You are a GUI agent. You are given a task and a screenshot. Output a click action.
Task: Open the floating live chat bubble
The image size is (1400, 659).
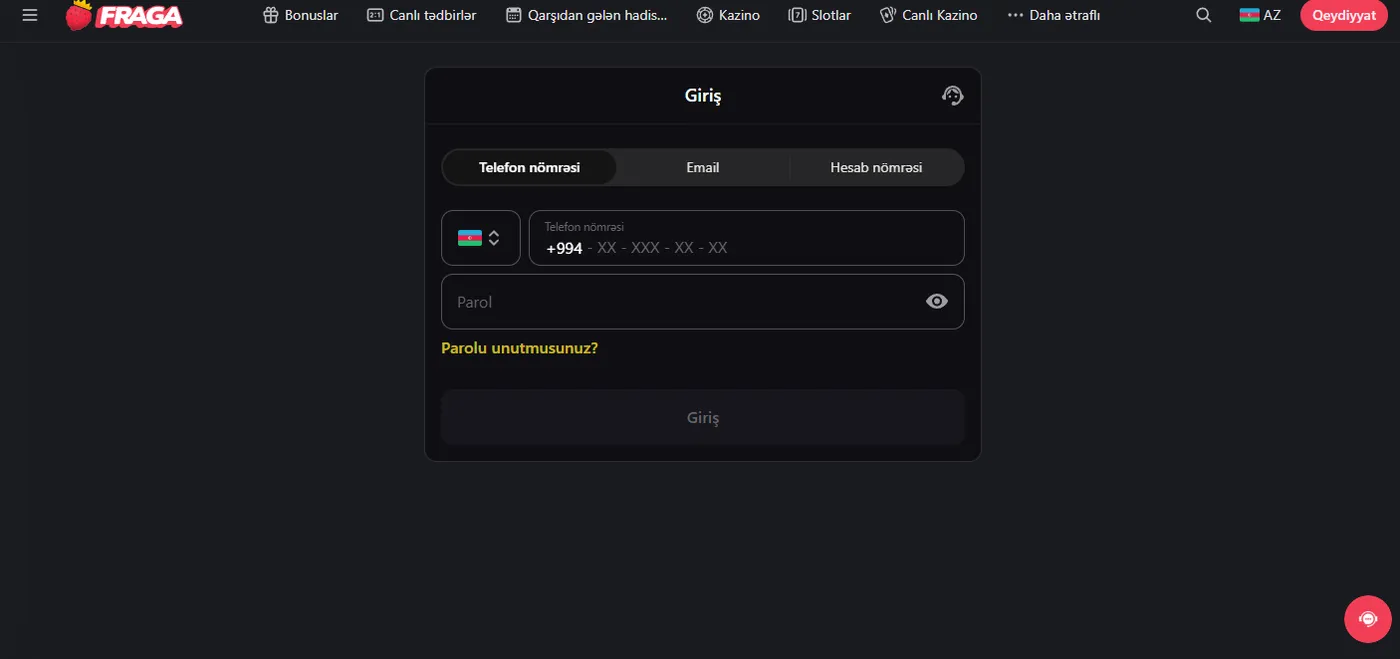pos(1367,618)
